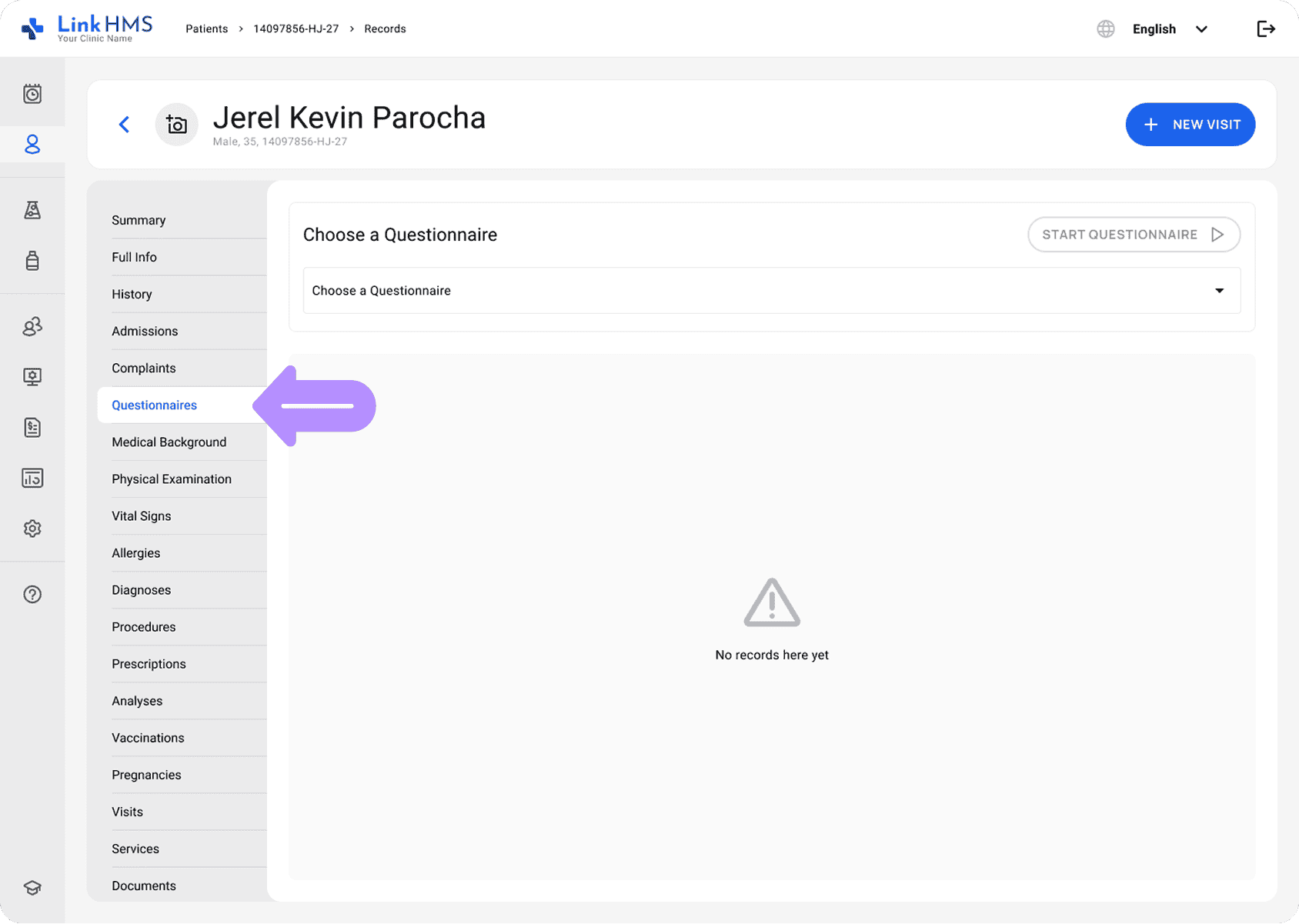Click the logout icon in header
Screen dimensions: 1299x924
pos(1266,29)
